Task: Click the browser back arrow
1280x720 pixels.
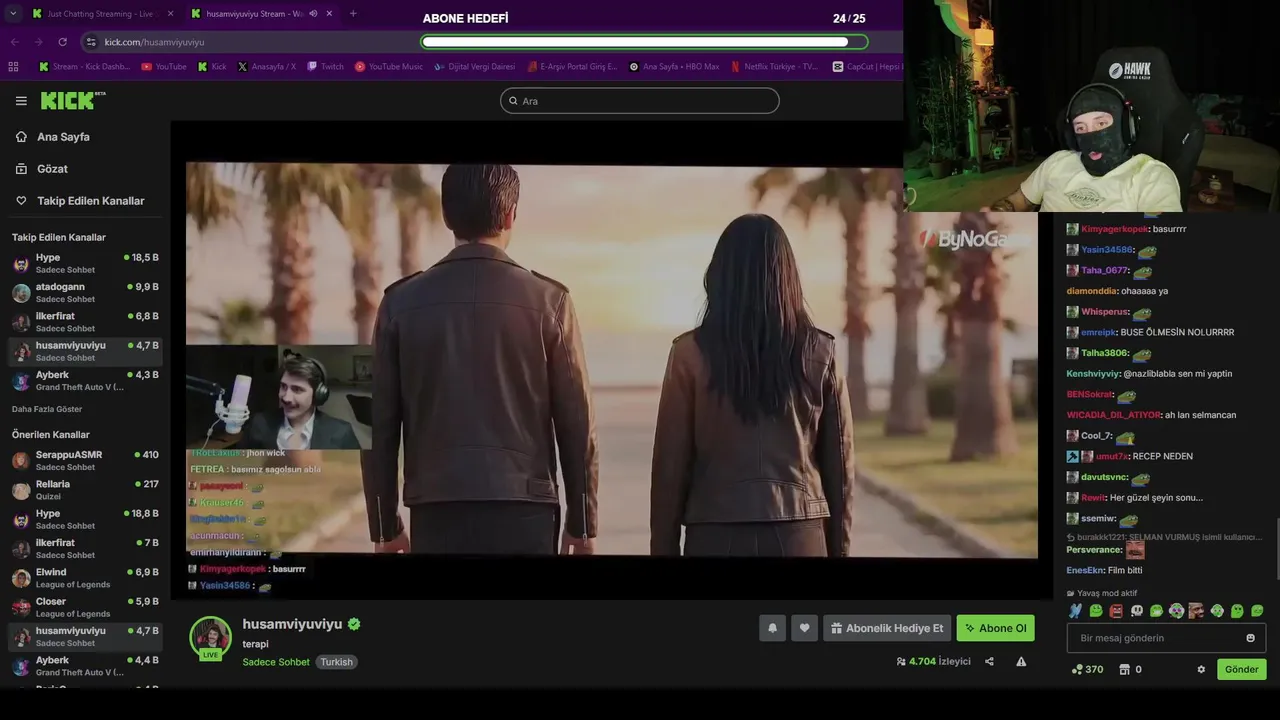Action: [x=15, y=42]
